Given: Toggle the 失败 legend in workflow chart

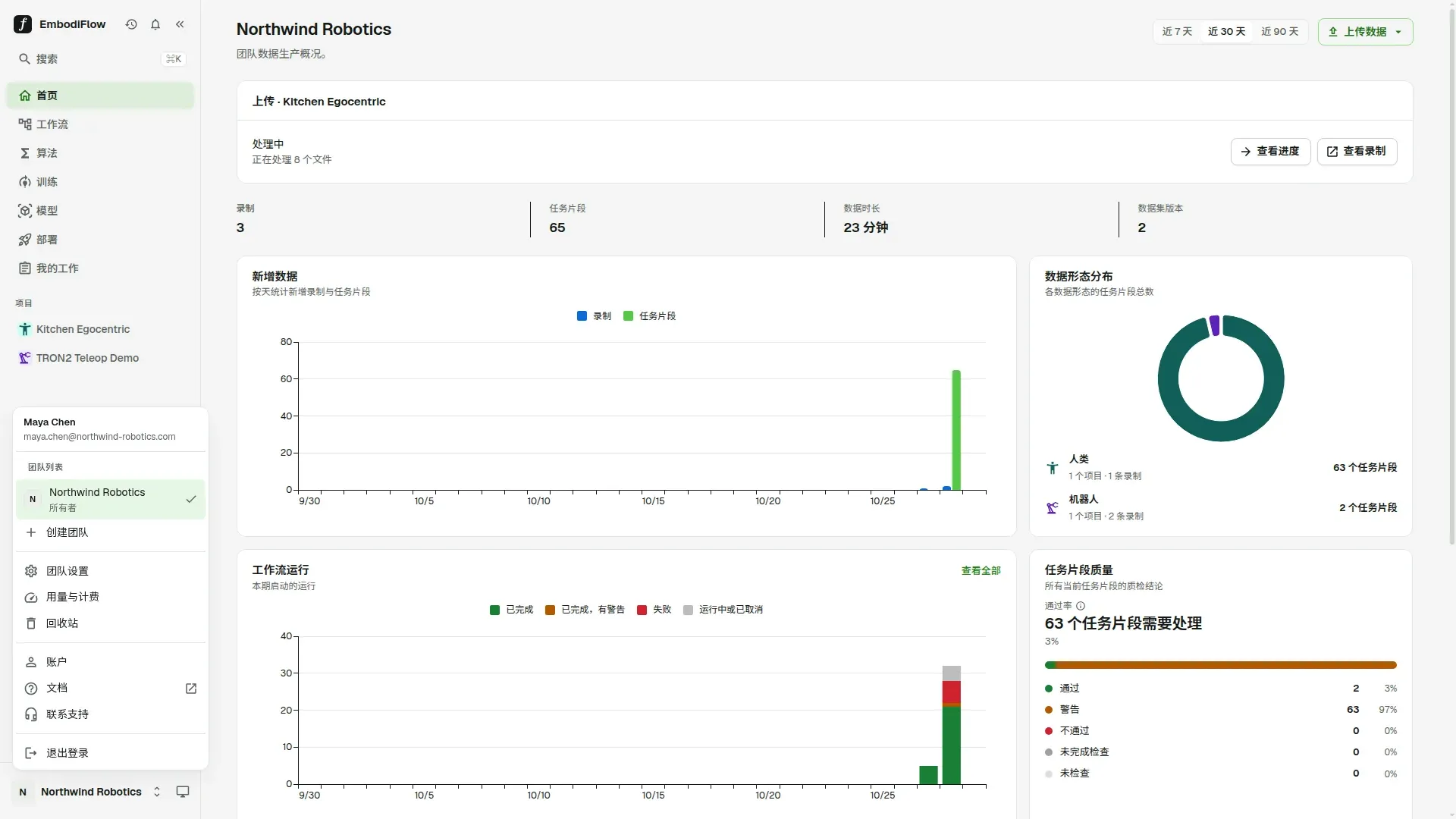Looking at the screenshot, I should tap(654, 610).
